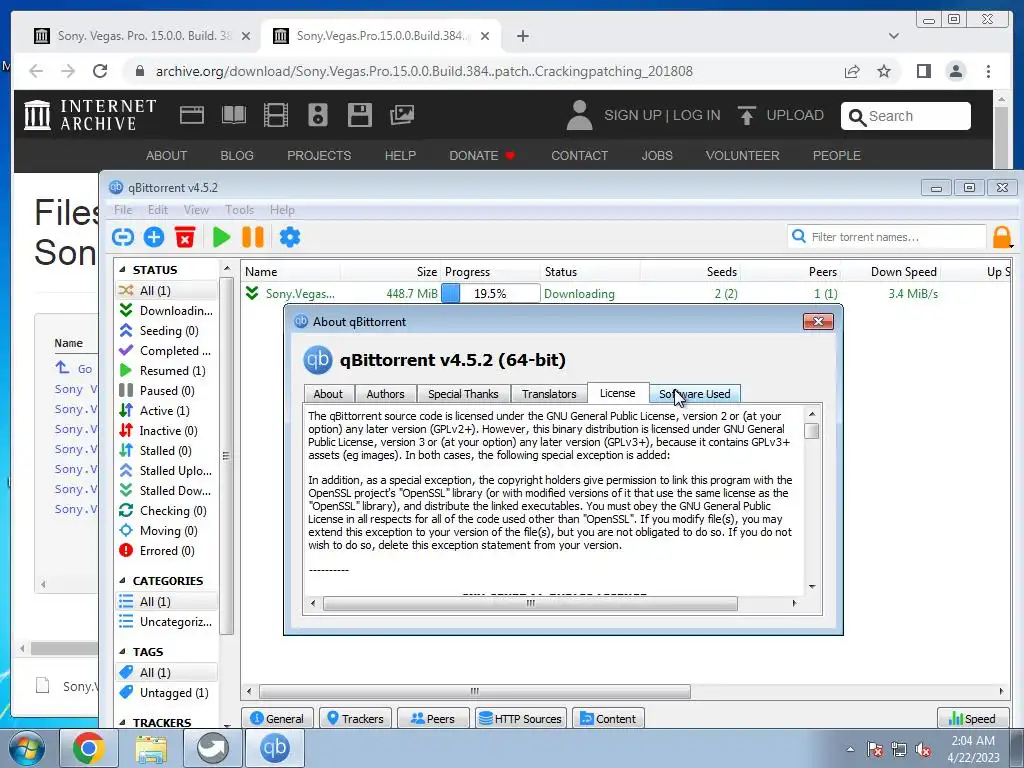Open the Peers bottom tab
Viewport: 1024px width, 768px height.
433,718
